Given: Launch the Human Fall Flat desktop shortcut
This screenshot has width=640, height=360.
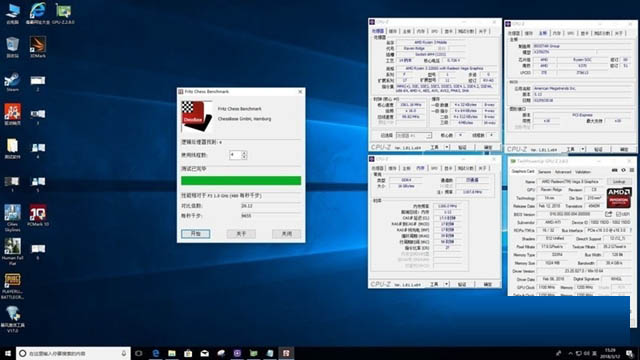Looking at the screenshot, I should (13, 251).
